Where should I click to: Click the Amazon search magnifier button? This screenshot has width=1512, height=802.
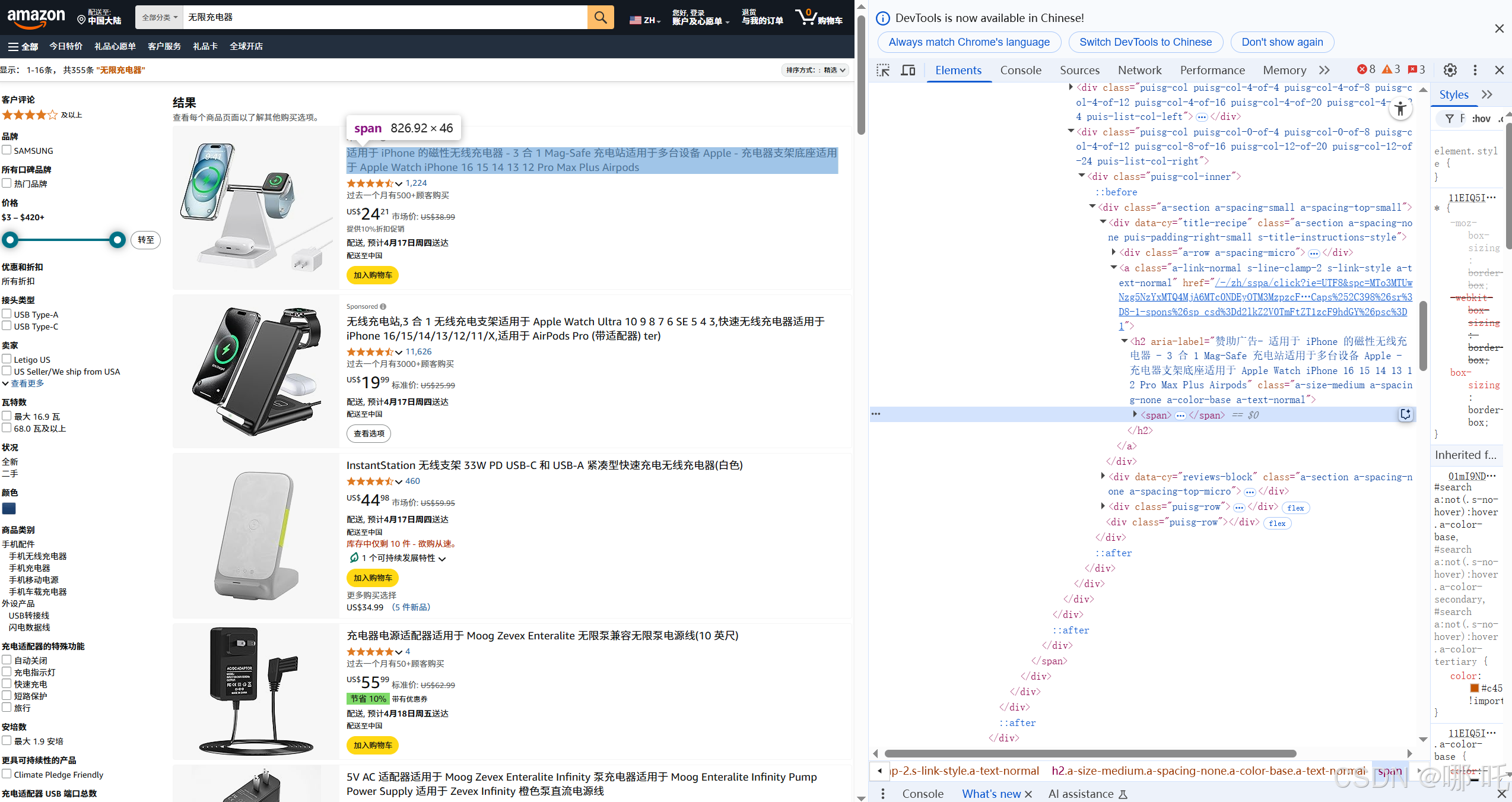(x=601, y=17)
